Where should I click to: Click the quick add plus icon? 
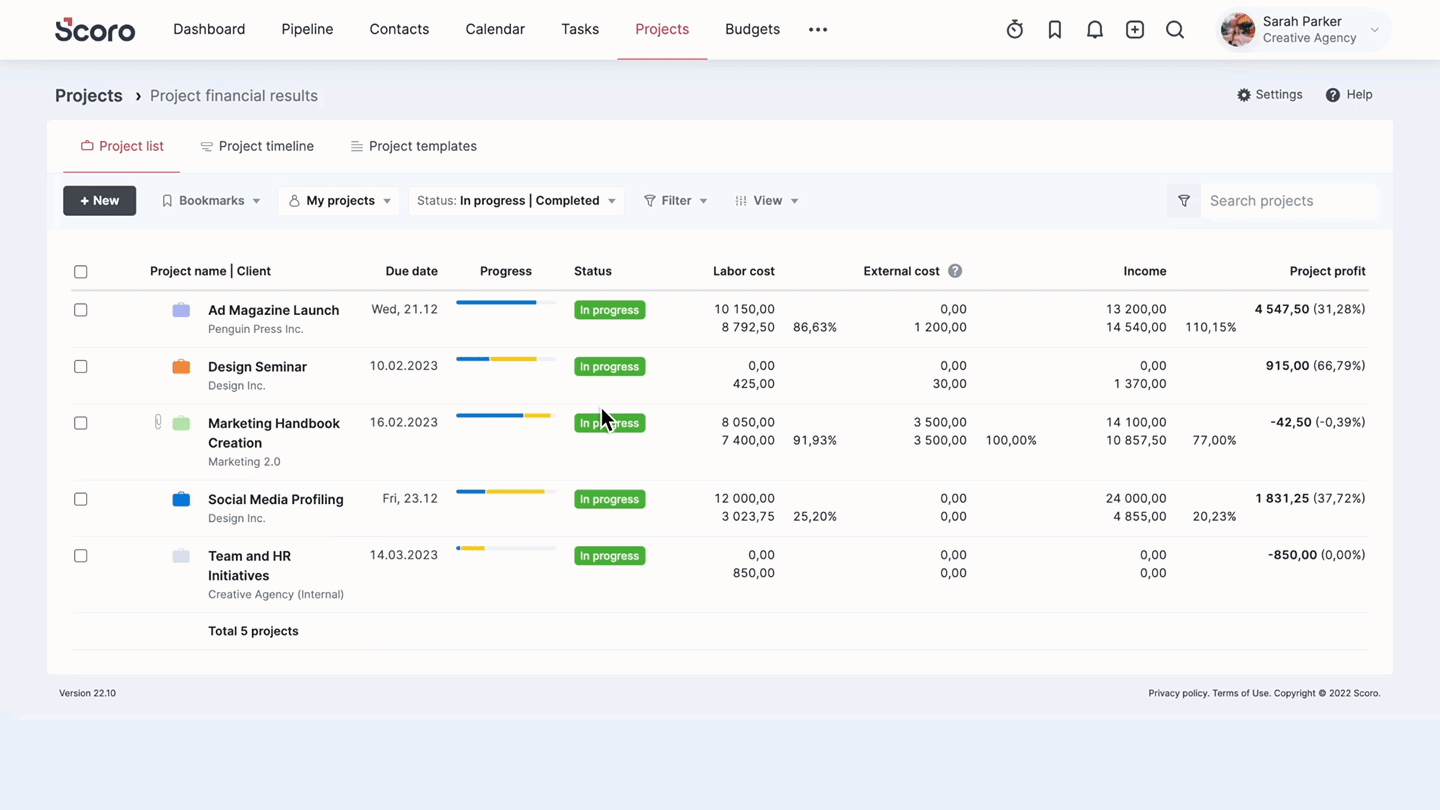1135,30
